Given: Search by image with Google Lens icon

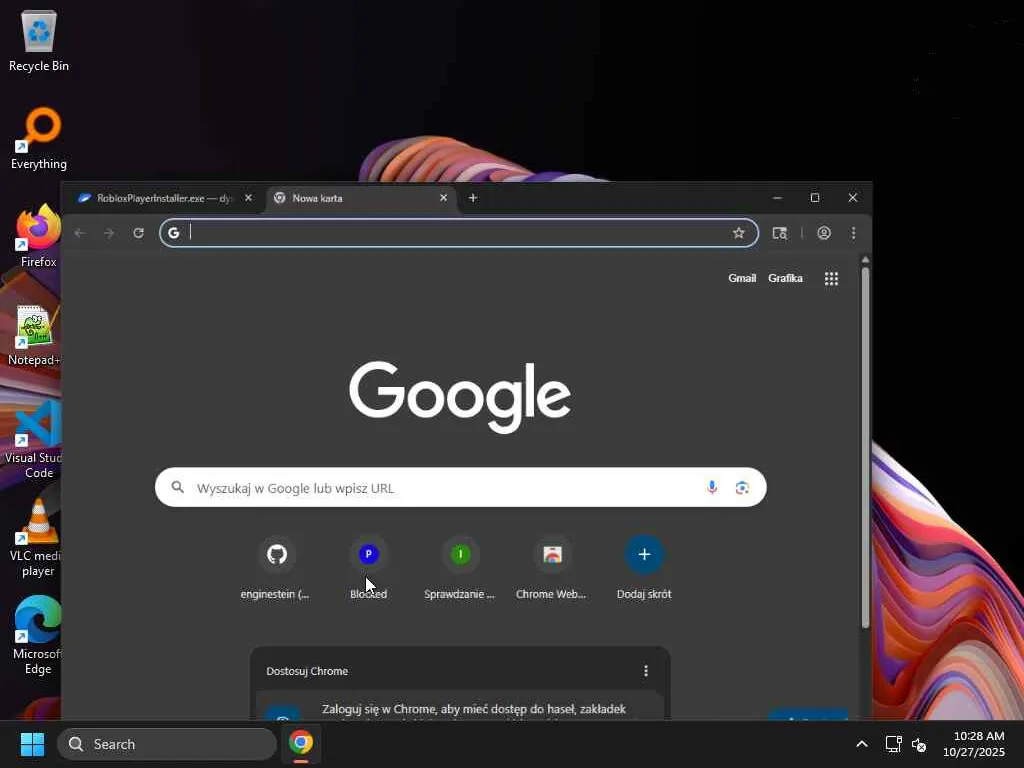Looking at the screenshot, I should click(742, 487).
